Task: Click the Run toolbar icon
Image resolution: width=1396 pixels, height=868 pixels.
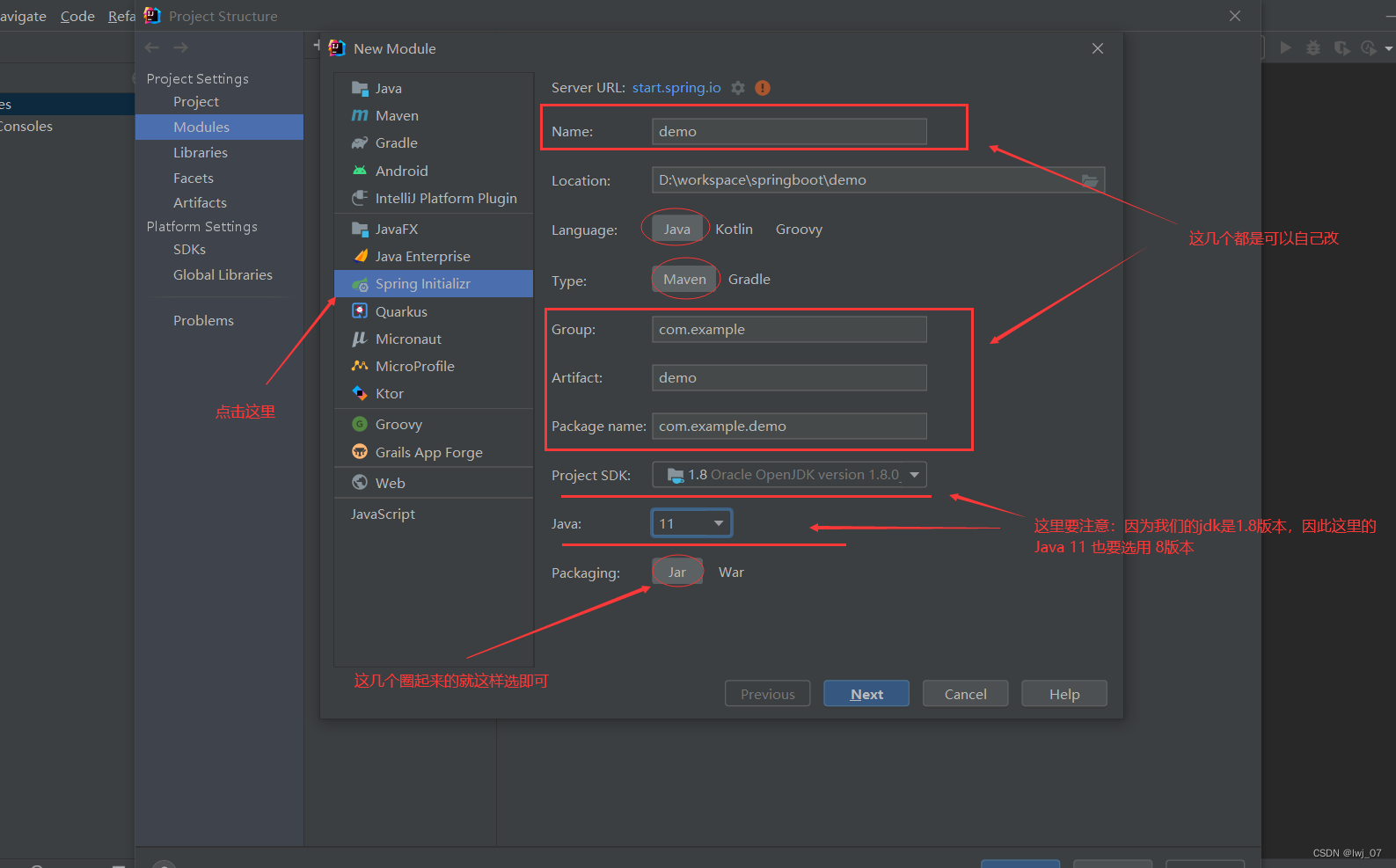Action: [1286, 47]
